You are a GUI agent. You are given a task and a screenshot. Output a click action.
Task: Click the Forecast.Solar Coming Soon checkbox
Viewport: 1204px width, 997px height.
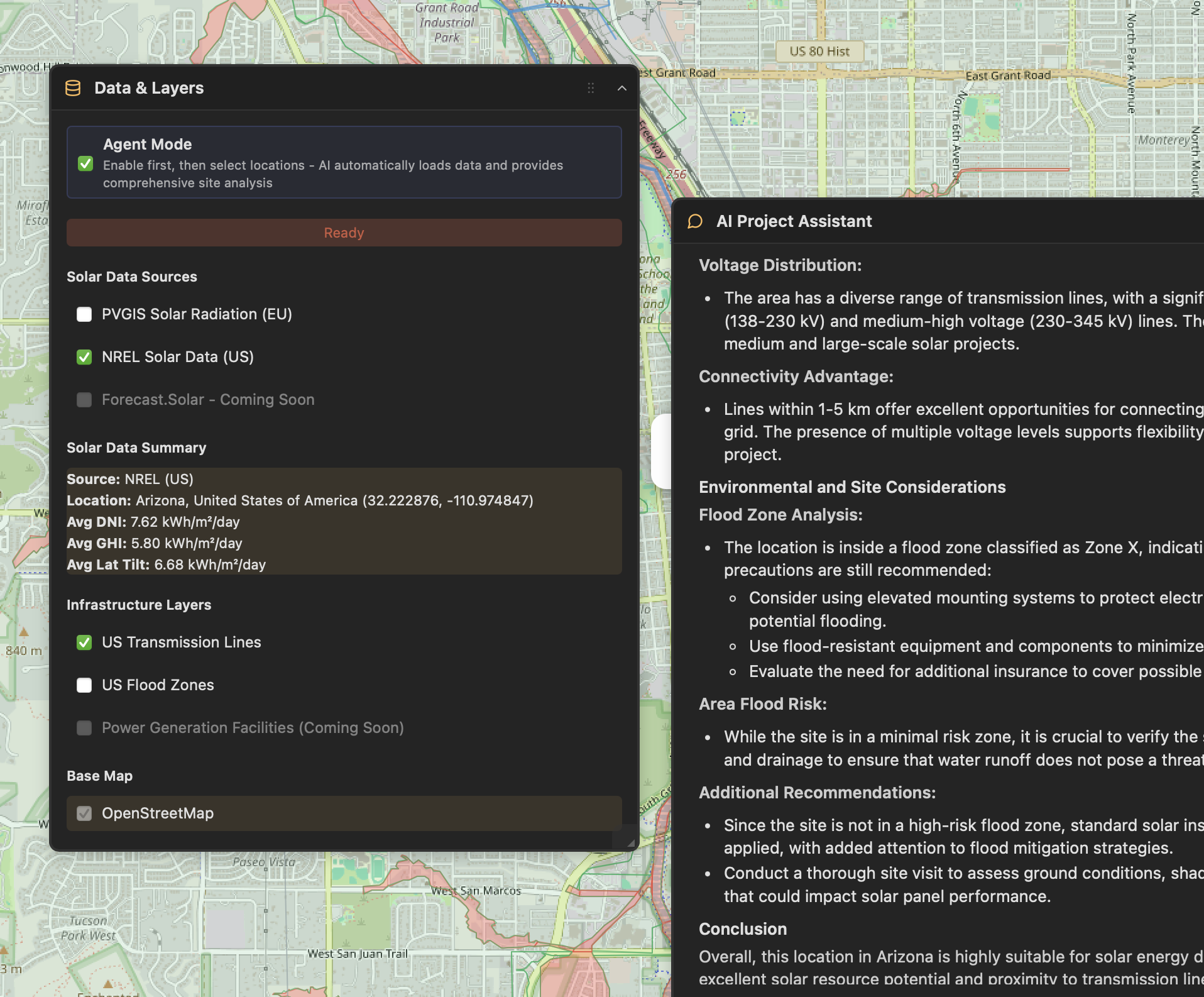click(x=84, y=400)
